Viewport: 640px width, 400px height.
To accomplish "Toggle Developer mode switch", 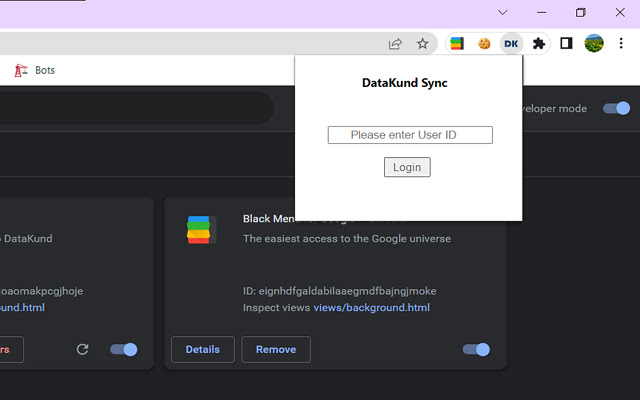I will (x=616, y=108).
